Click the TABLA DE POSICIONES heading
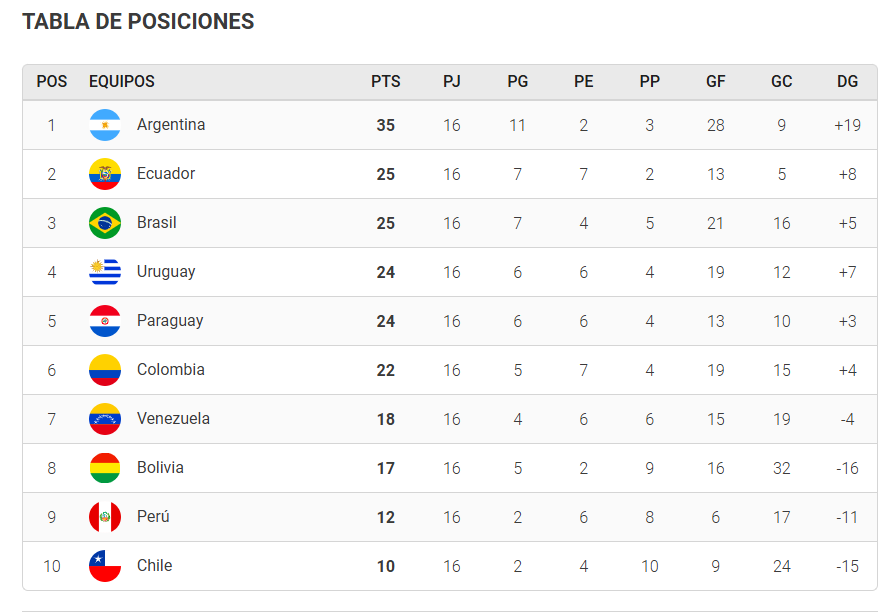 pyautogui.click(x=138, y=22)
